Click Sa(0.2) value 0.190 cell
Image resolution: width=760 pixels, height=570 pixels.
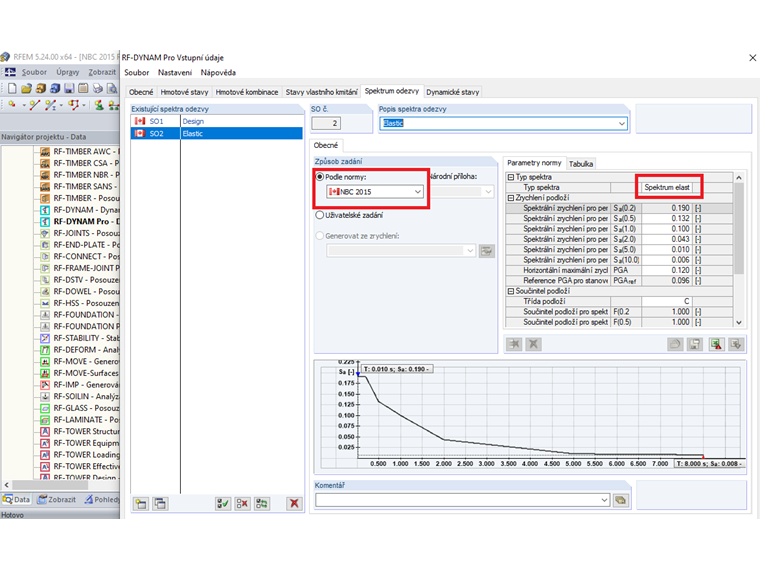[665, 208]
